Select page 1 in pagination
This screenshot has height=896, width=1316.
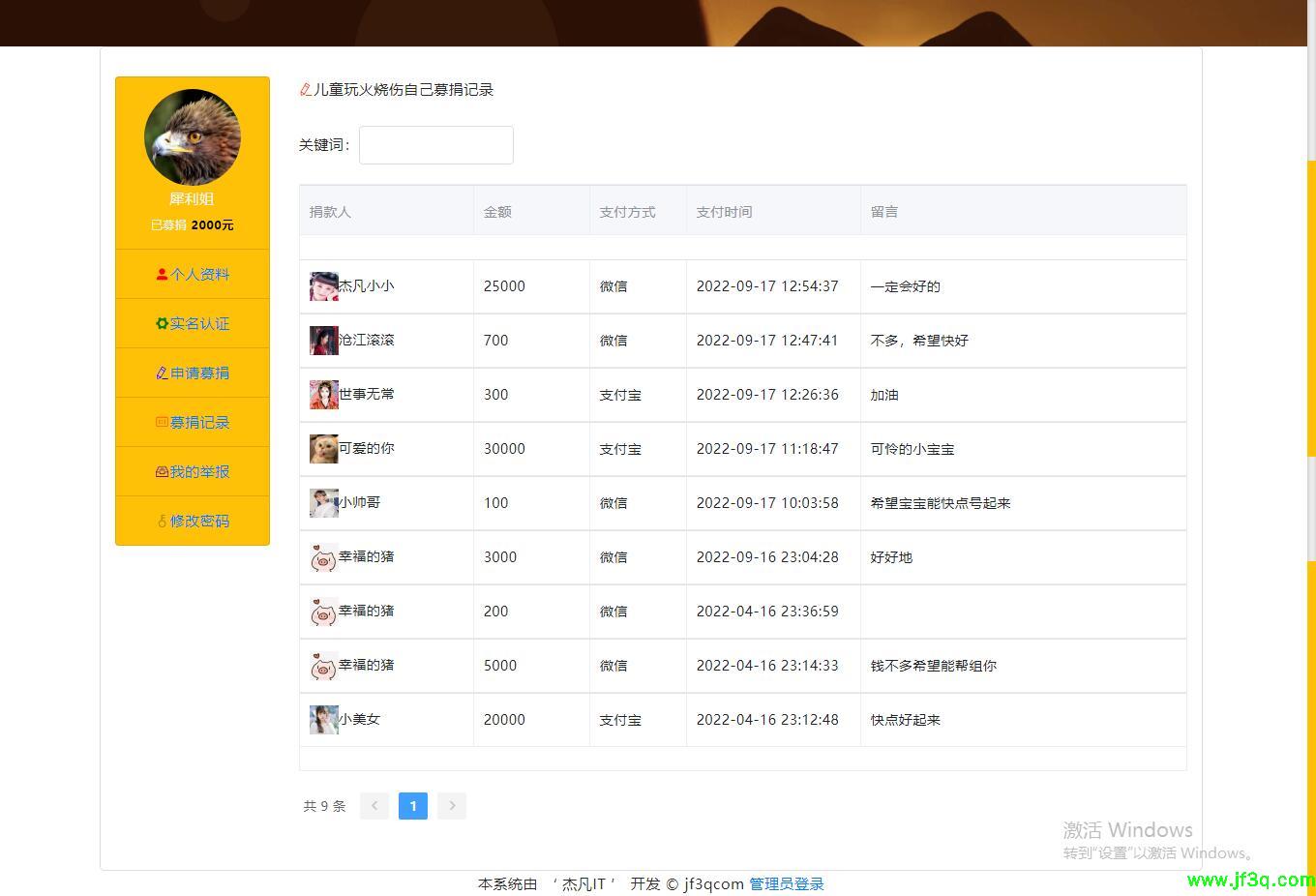(412, 805)
